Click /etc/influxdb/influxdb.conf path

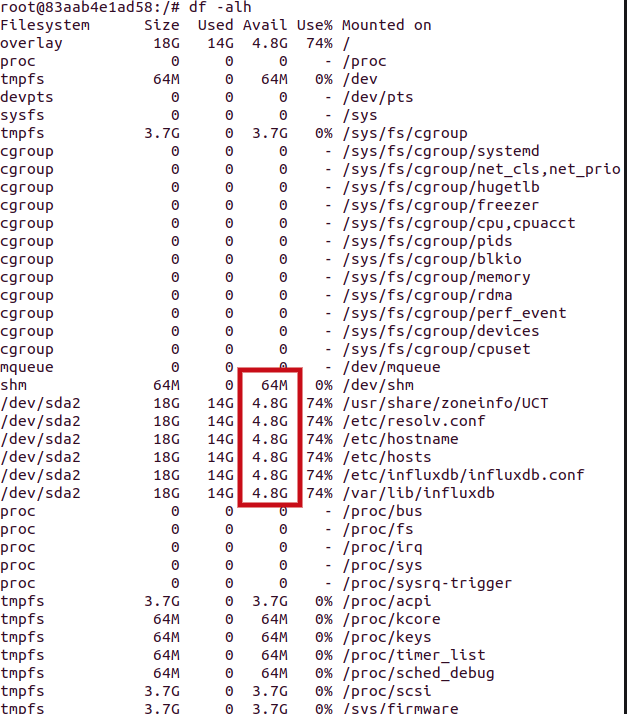(x=464, y=475)
